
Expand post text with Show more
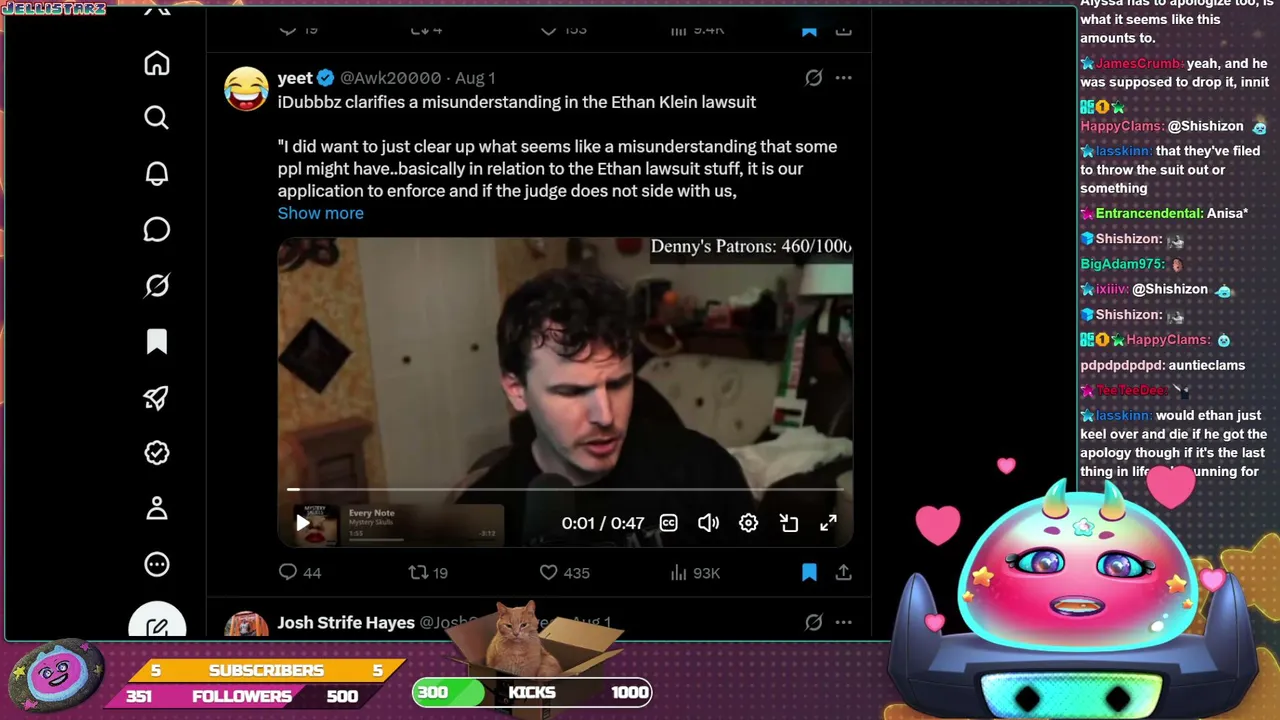[x=321, y=213]
